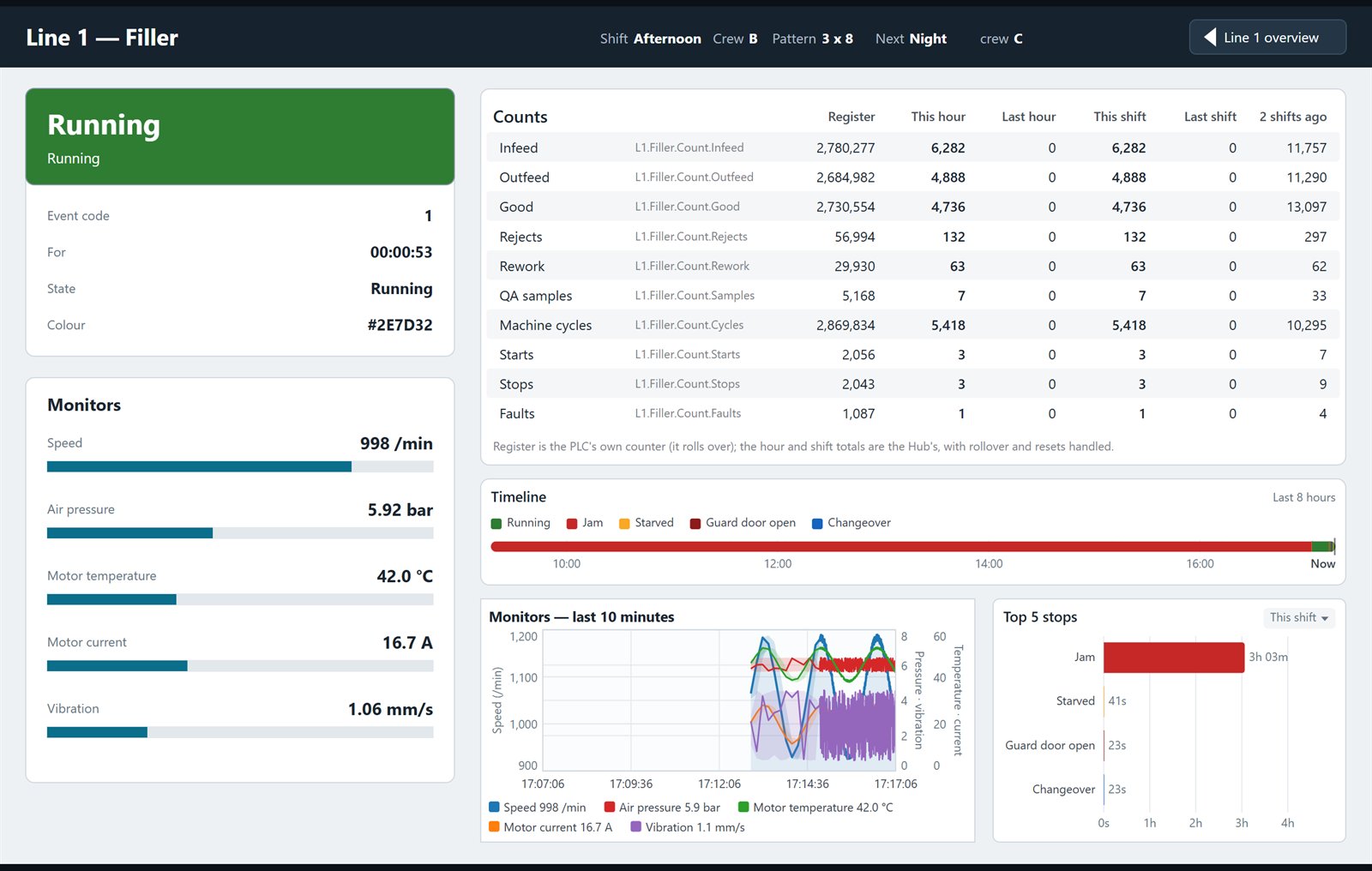Select the Faults row in the Counts table
This screenshot has height=871, width=1372.
pos(913,413)
